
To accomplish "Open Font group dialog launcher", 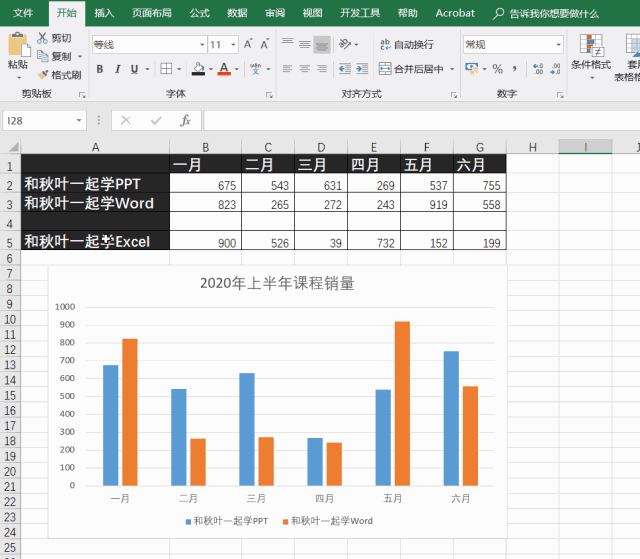I will (269, 95).
